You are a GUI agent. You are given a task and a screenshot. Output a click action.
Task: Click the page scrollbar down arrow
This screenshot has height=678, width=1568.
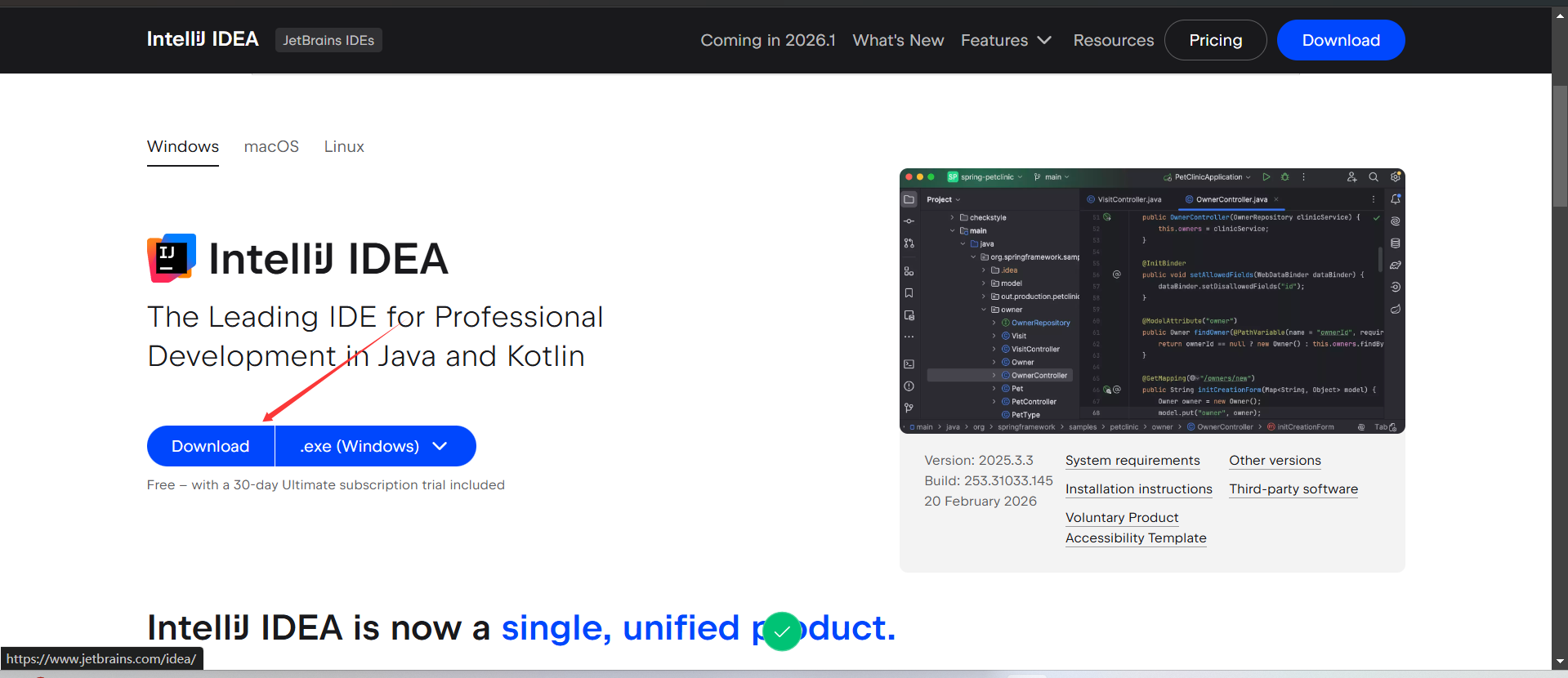tap(1560, 662)
